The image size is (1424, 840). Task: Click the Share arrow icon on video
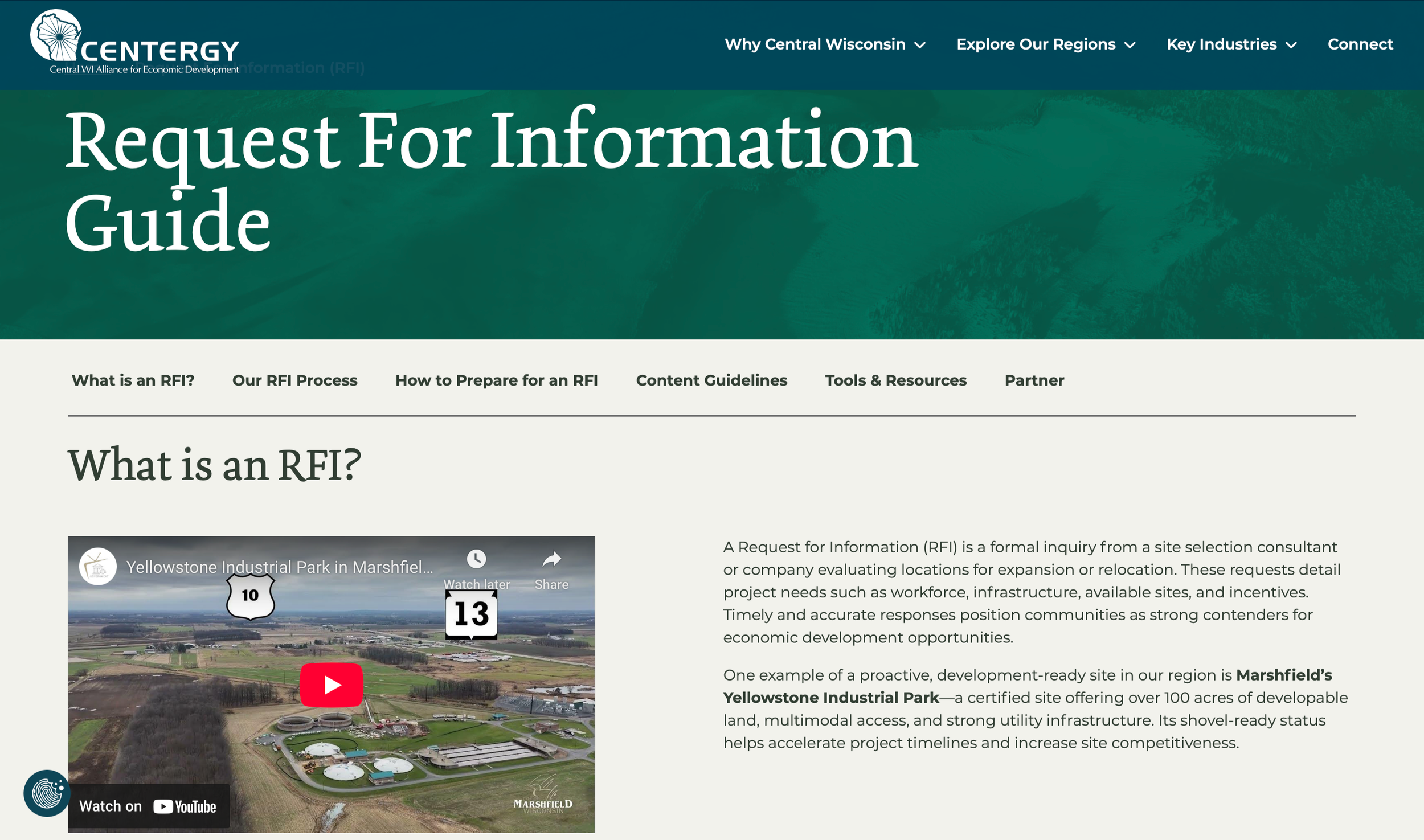[551, 560]
